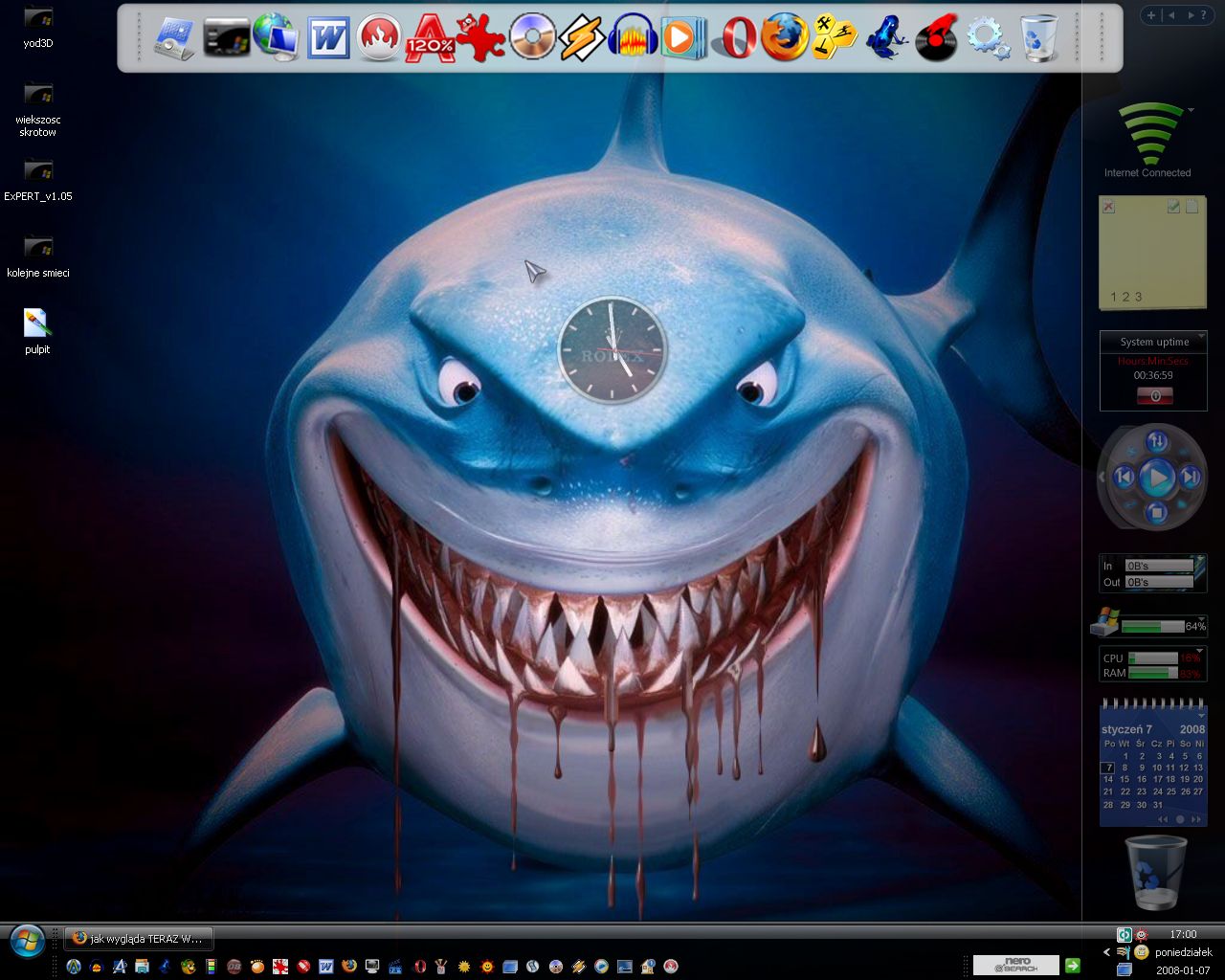
Task: Expand the wireless gadget dropdown arrow
Action: 1191,110
